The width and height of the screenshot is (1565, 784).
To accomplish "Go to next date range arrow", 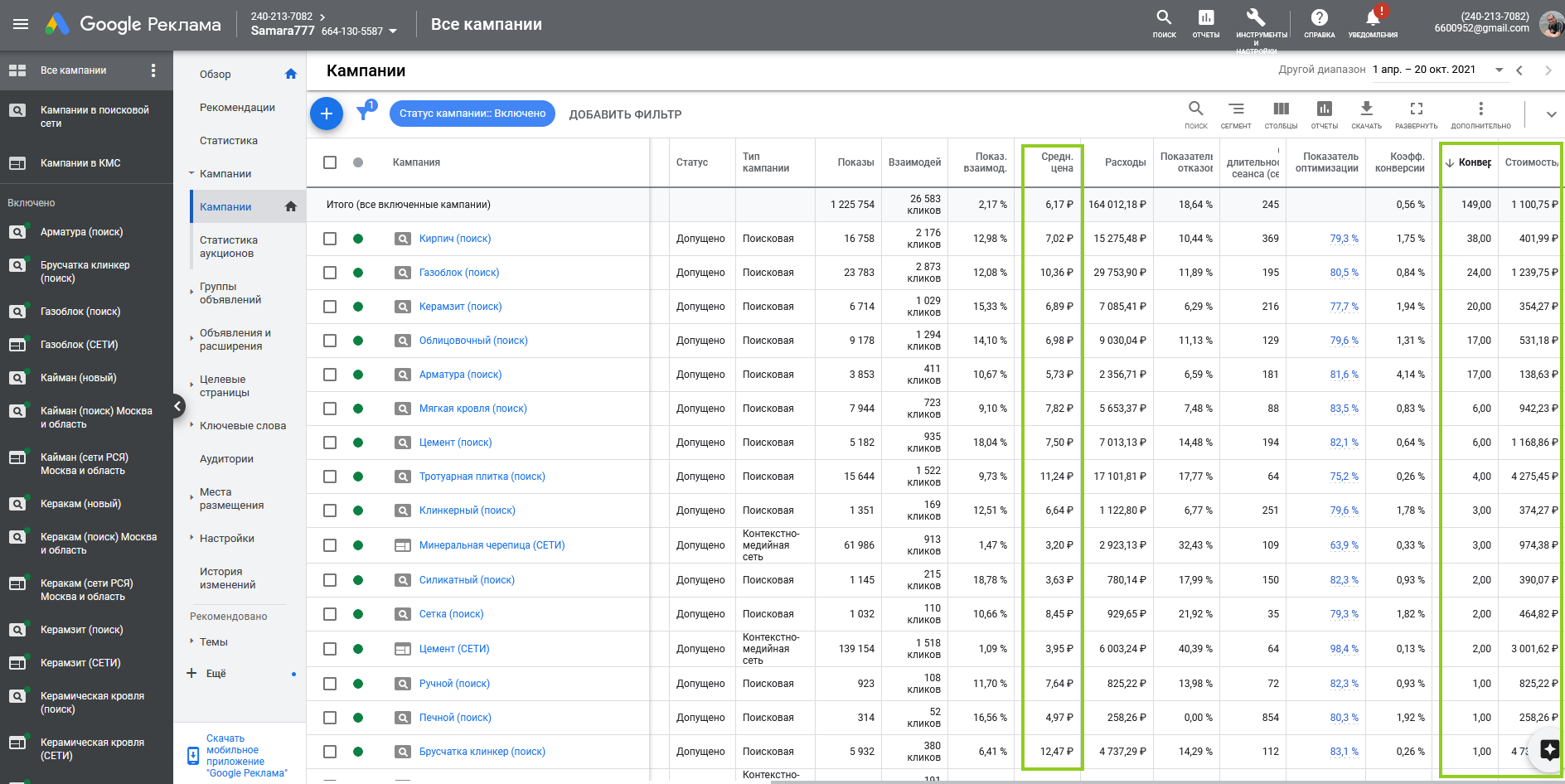I will (1548, 70).
